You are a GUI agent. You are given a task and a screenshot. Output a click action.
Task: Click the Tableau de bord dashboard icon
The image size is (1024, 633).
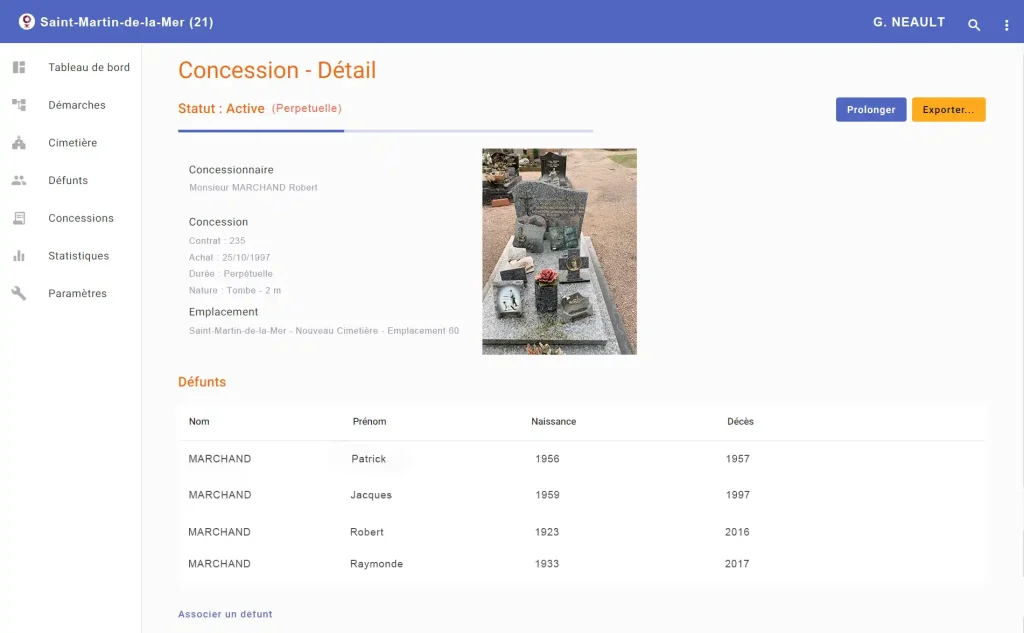coord(19,68)
